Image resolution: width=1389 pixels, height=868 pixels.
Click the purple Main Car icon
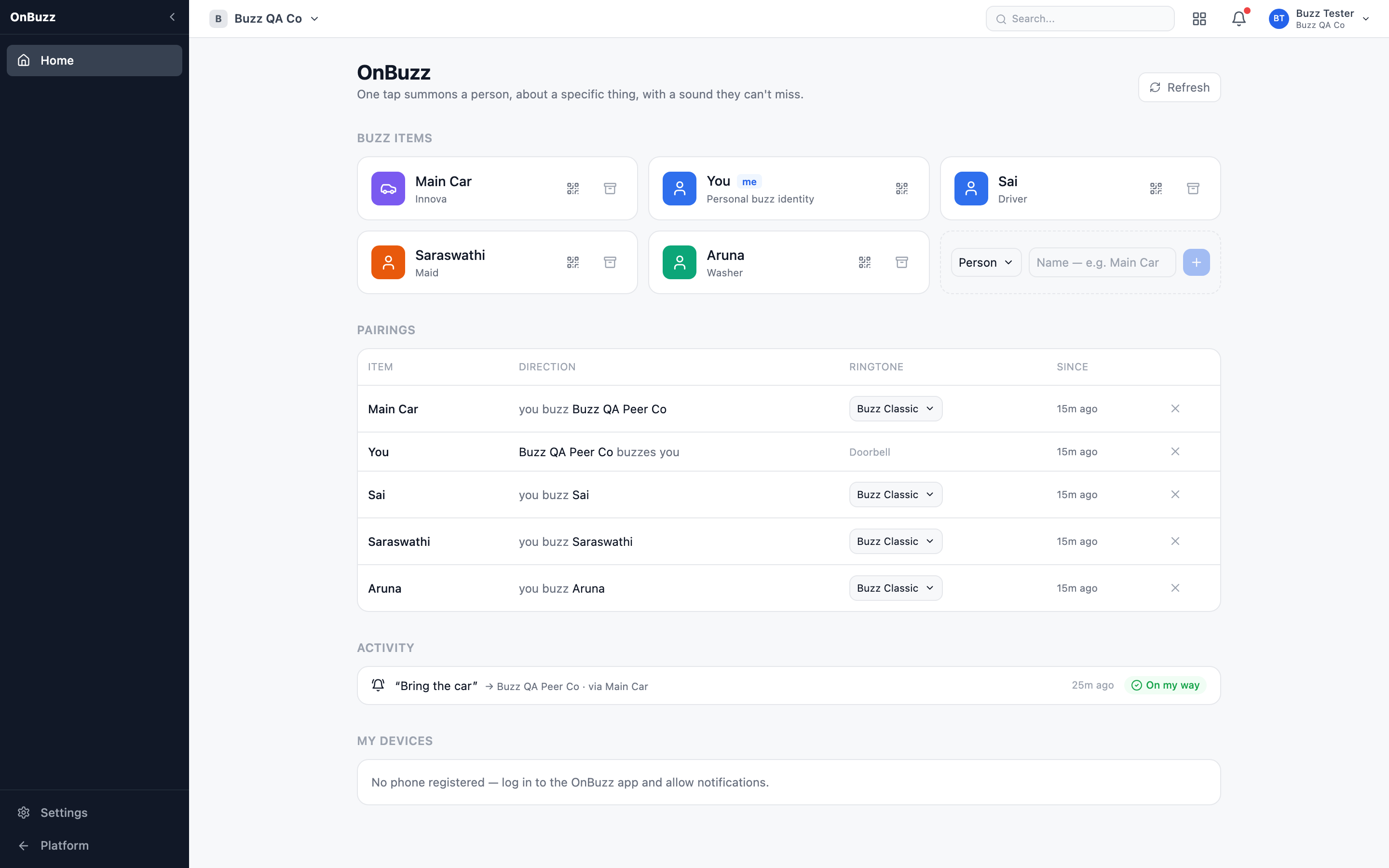[x=388, y=188]
